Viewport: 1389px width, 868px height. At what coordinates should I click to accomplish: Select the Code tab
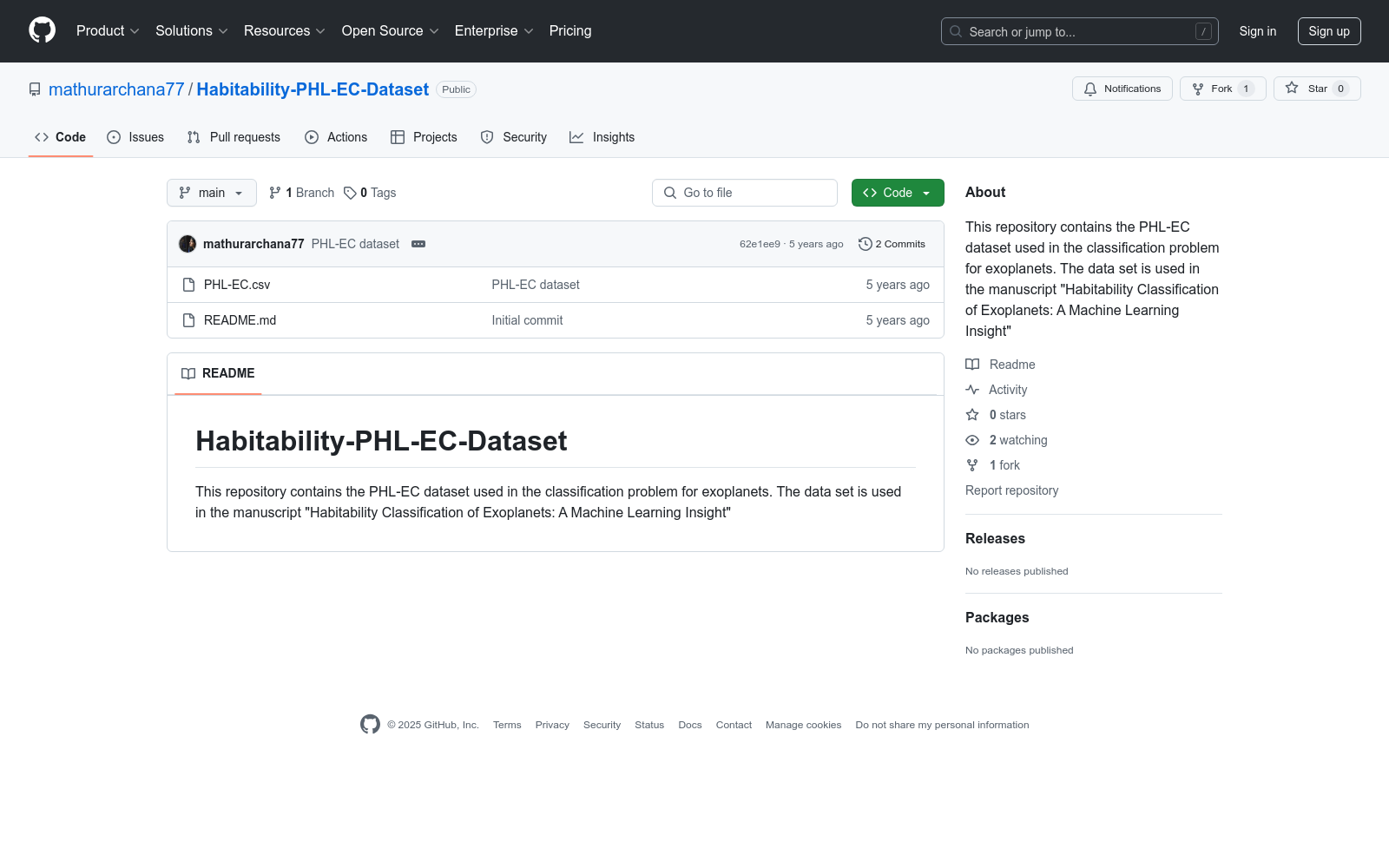coord(61,137)
